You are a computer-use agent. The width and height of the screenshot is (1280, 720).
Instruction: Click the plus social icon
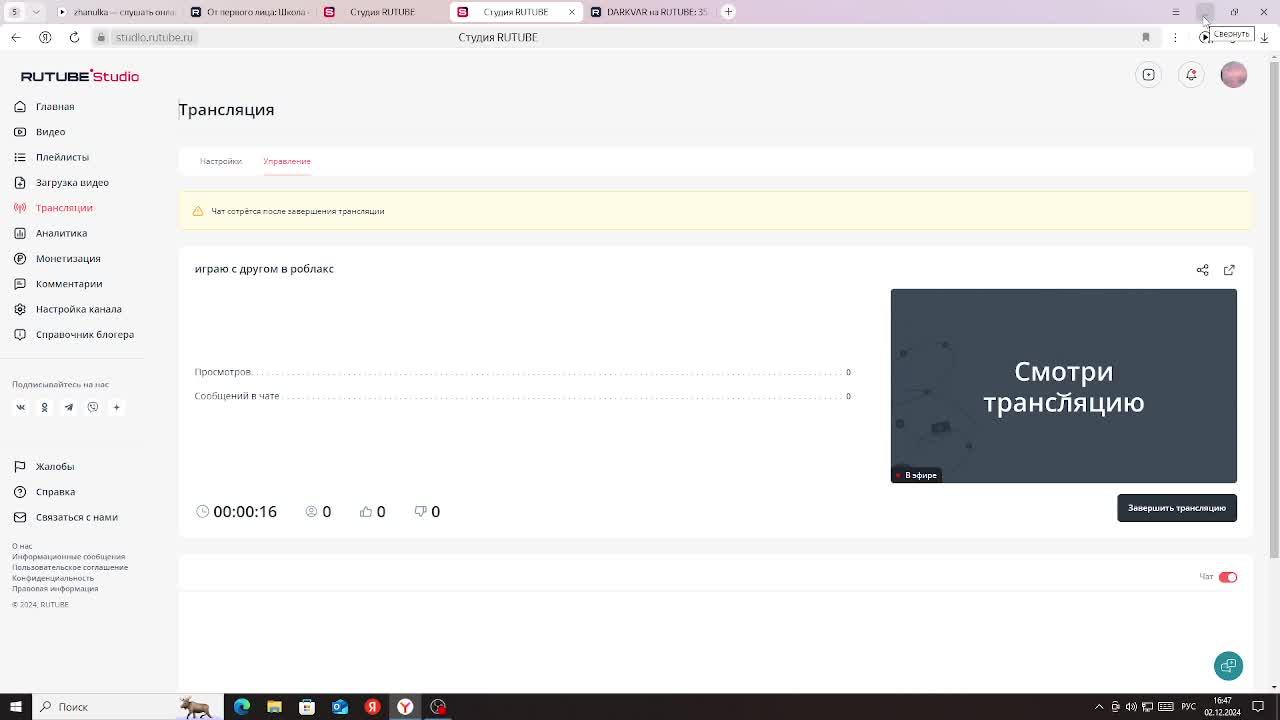116,407
